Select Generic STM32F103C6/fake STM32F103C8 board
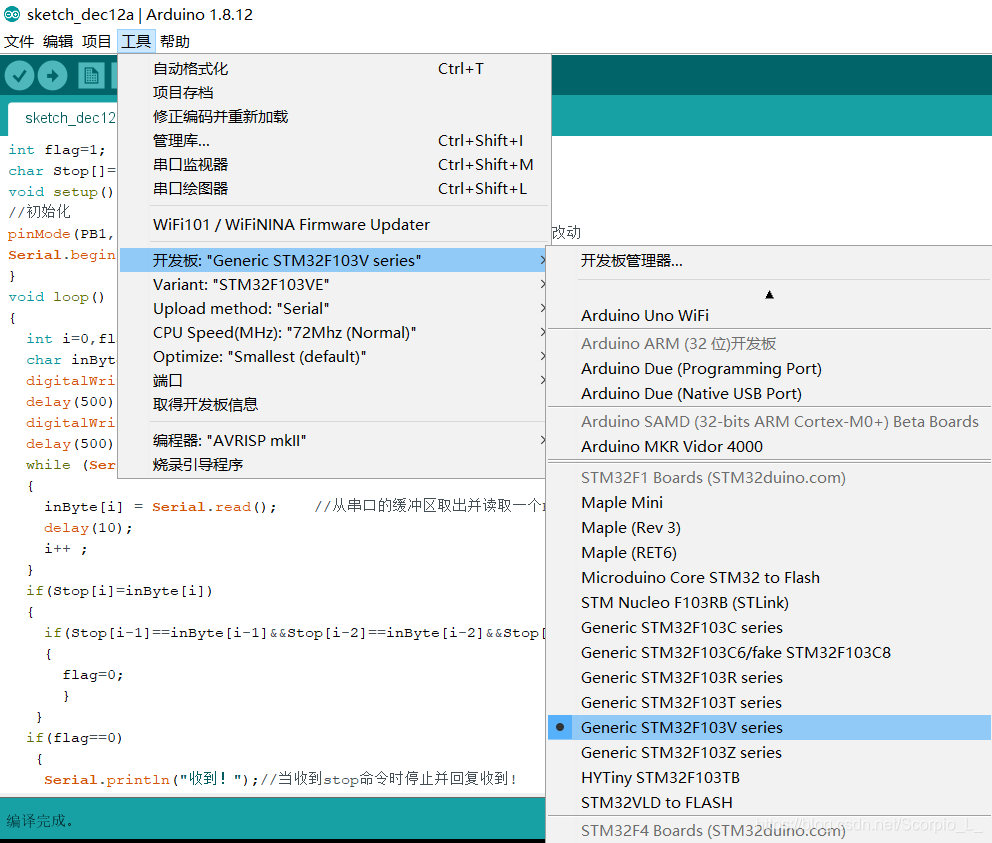 769,653
